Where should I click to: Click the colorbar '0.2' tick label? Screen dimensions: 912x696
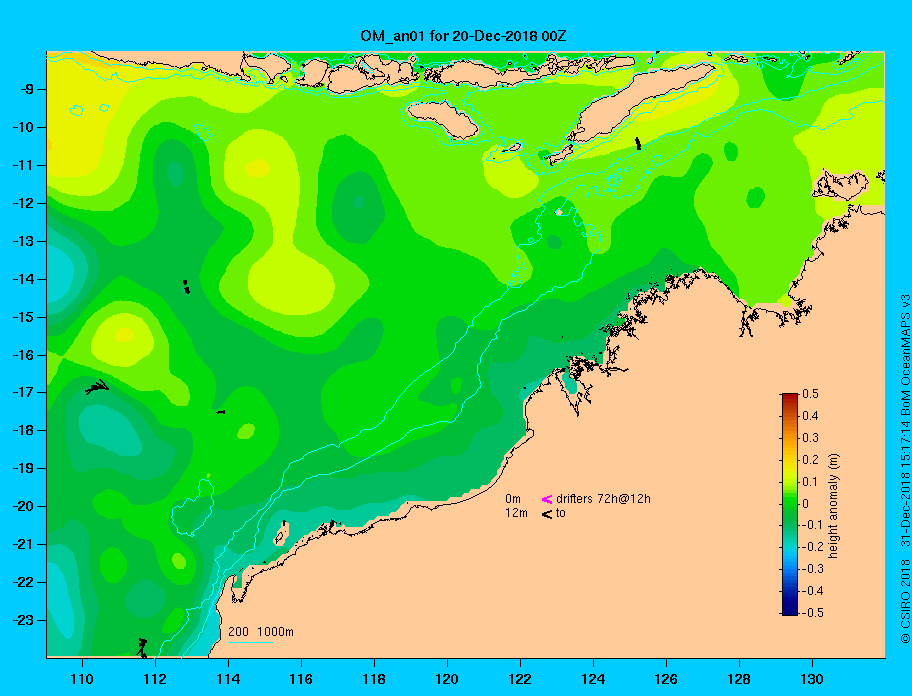[810, 460]
